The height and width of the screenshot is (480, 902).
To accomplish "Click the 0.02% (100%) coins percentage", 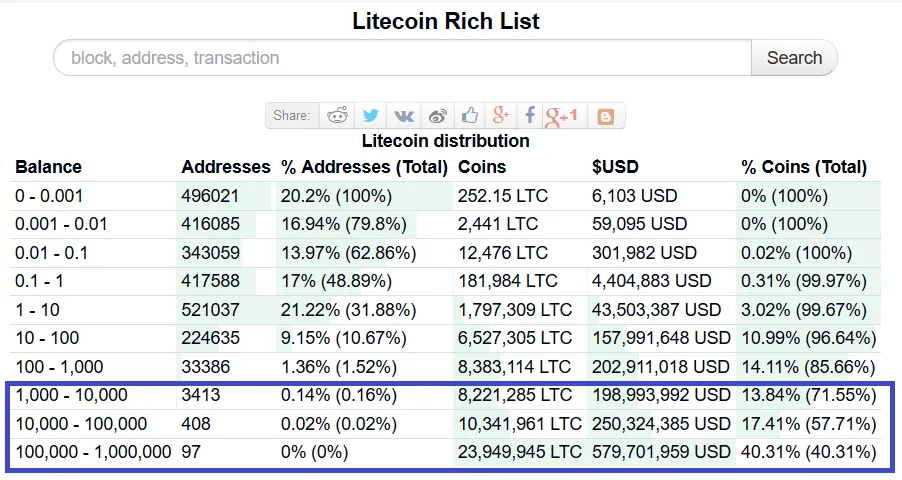I will point(797,253).
